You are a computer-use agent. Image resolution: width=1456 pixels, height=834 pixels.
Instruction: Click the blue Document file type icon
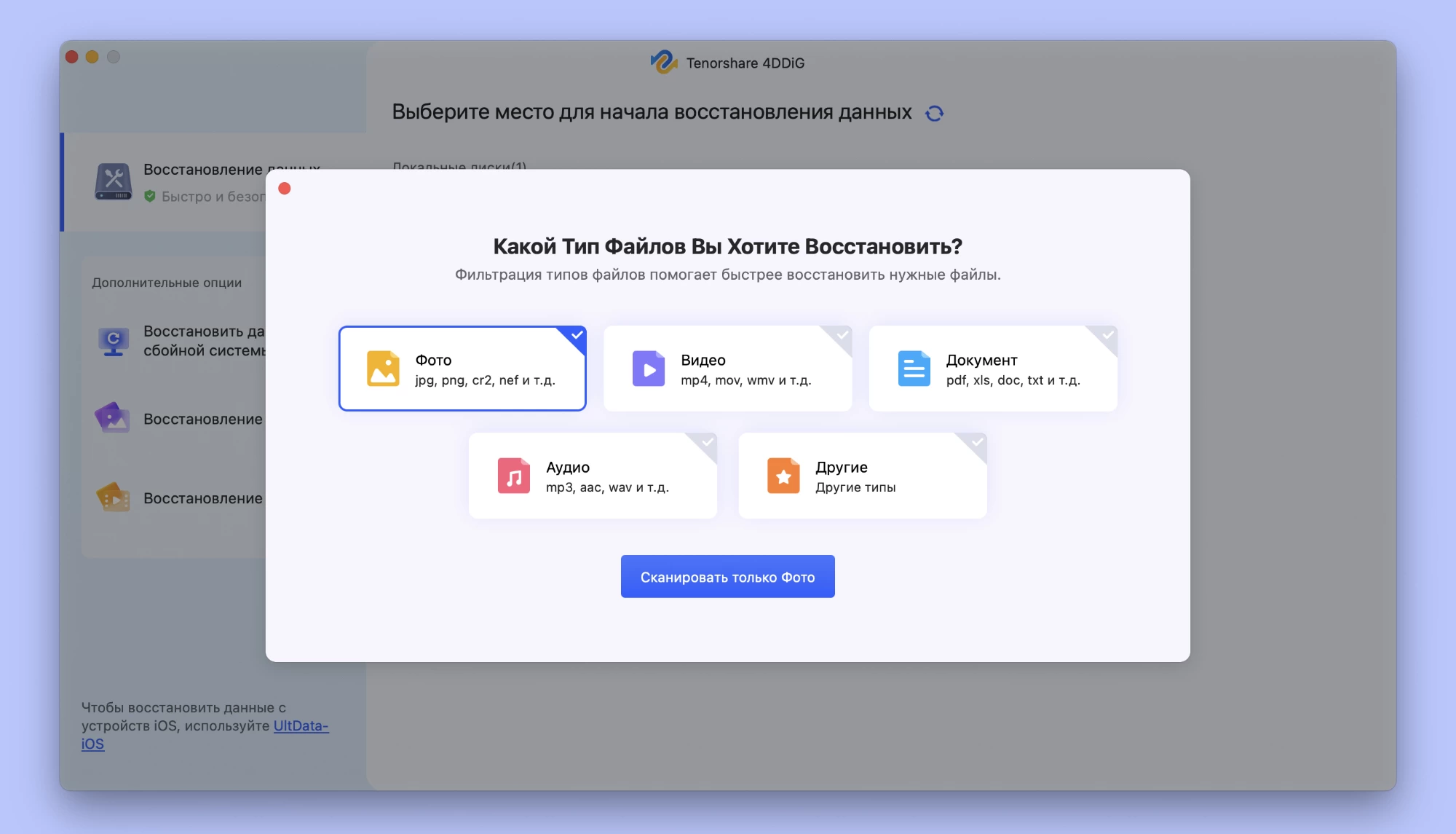pyautogui.click(x=914, y=369)
